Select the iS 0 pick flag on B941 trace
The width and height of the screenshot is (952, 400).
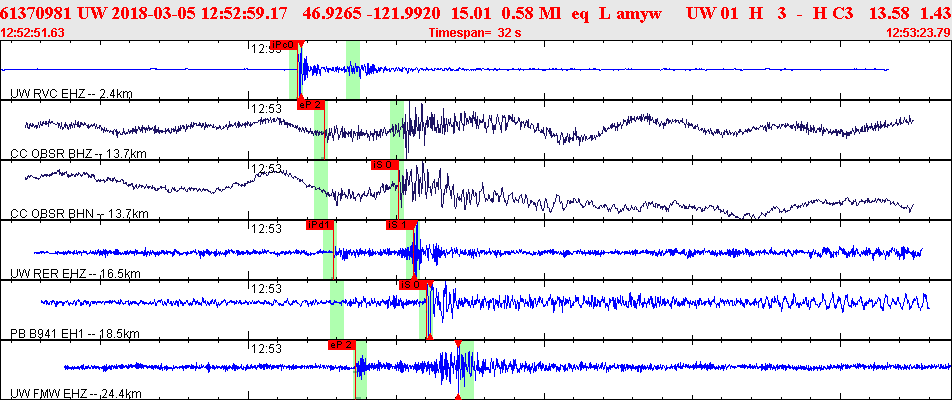tap(413, 285)
